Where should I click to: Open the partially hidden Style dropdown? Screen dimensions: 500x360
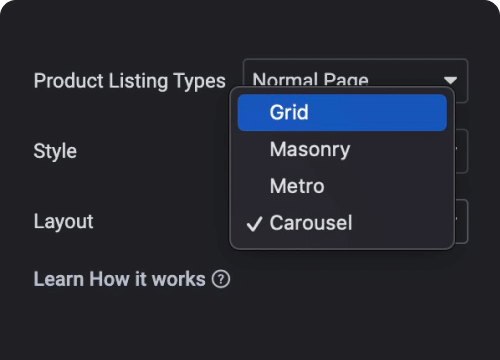point(462,151)
